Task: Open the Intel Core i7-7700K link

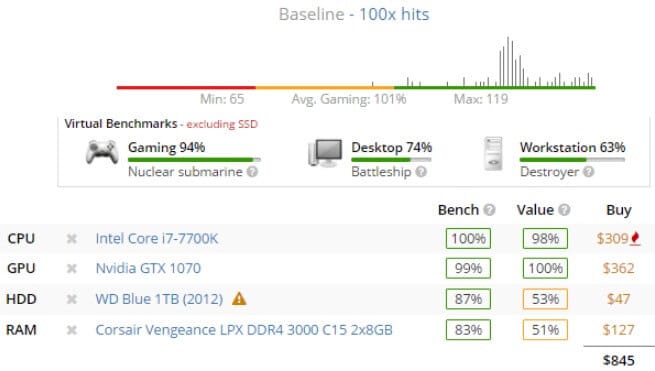Action: pos(157,239)
